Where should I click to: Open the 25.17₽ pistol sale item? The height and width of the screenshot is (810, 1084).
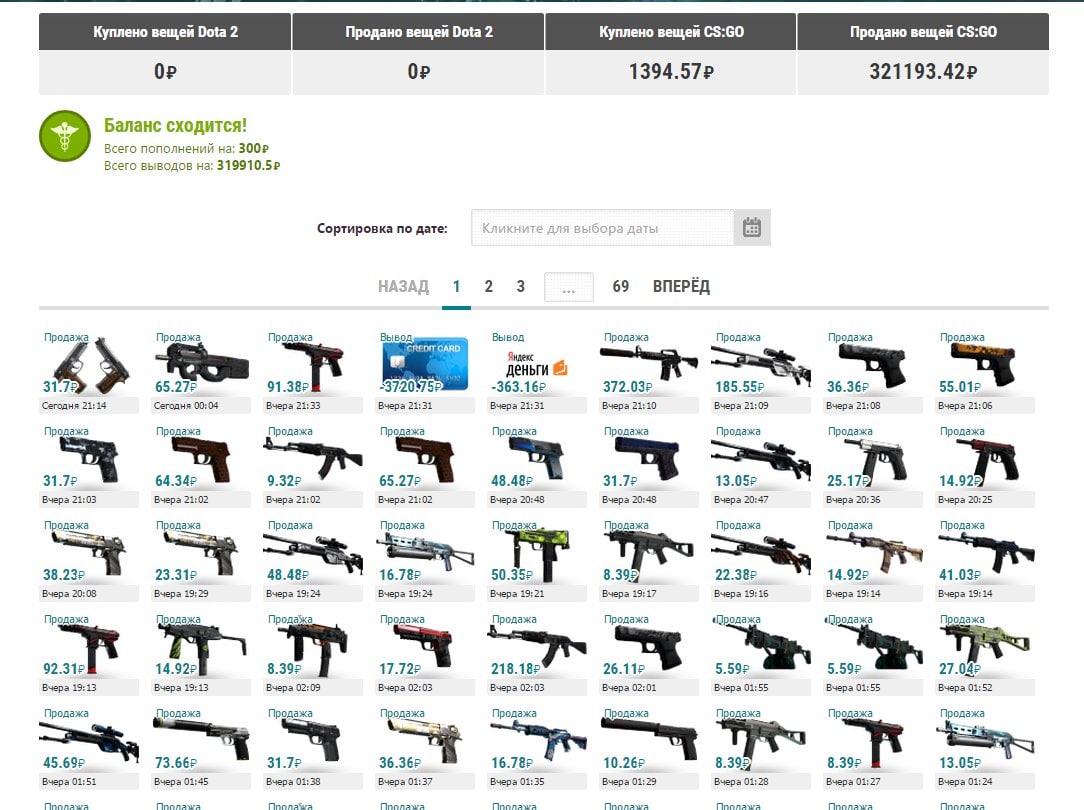[x=873, y=466]
